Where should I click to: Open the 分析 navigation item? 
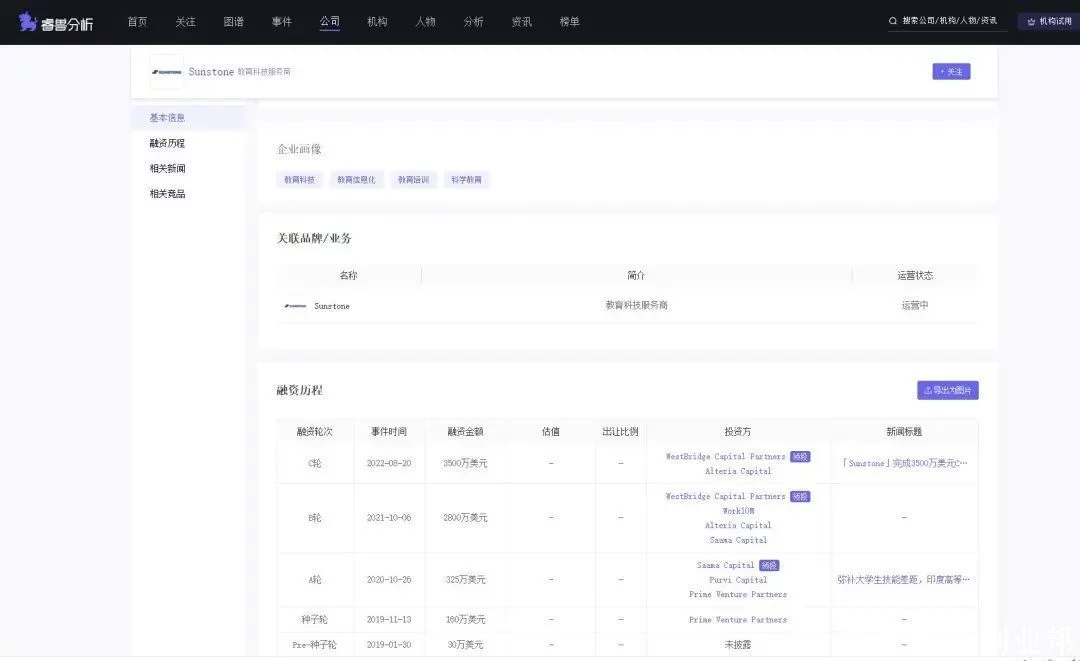pos(473,22)
